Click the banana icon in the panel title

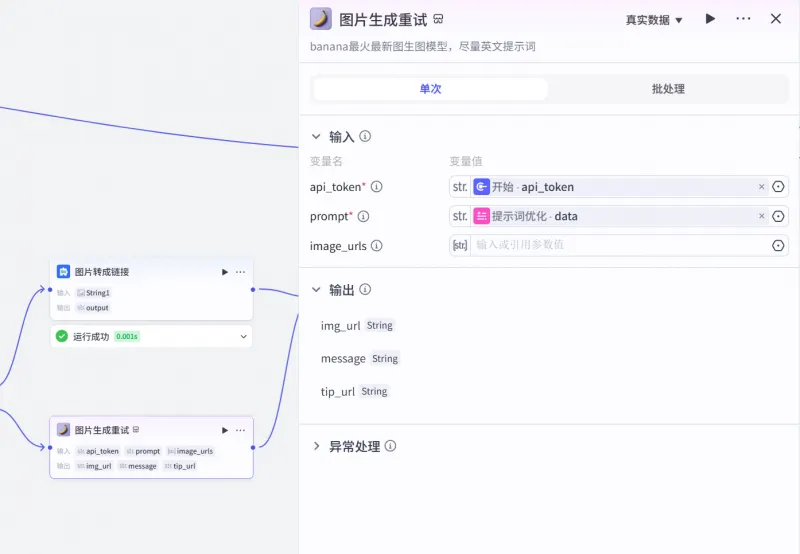pyautogui.click(x=321, y=19)
